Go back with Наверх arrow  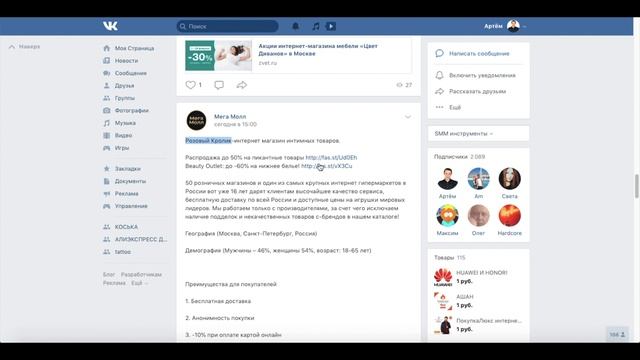(24, 47)
